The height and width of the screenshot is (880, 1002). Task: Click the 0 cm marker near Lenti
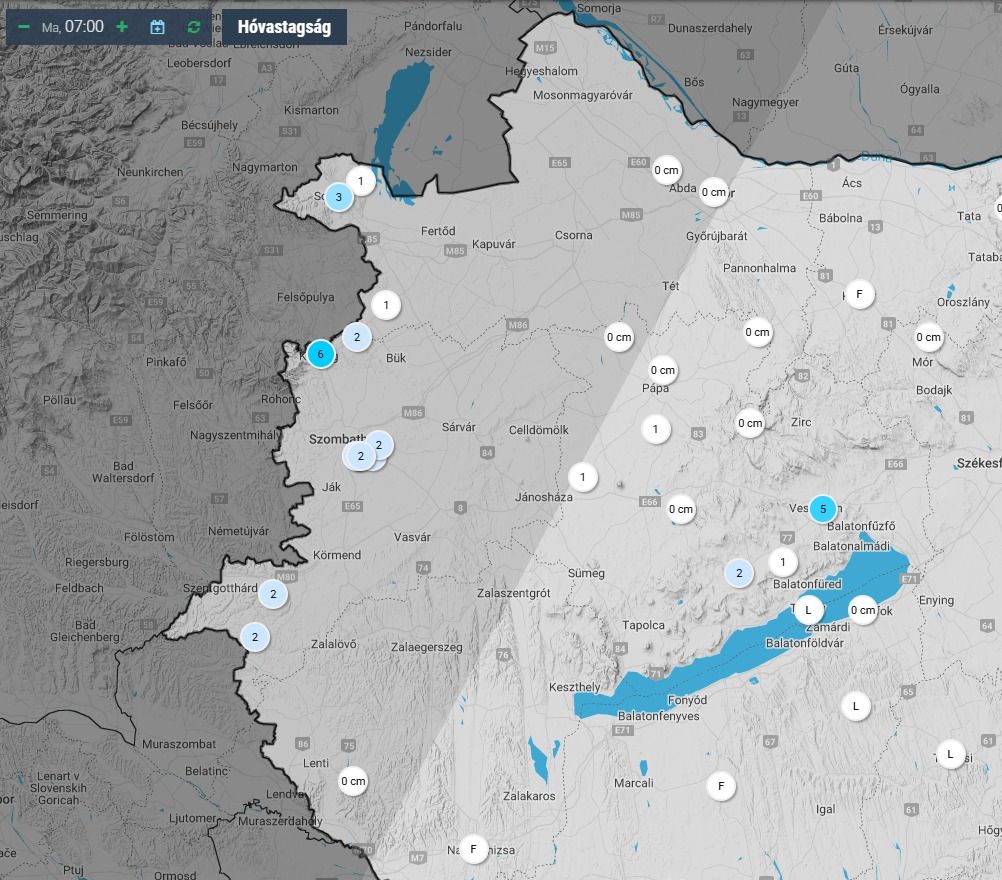click(x=353, y=781)
